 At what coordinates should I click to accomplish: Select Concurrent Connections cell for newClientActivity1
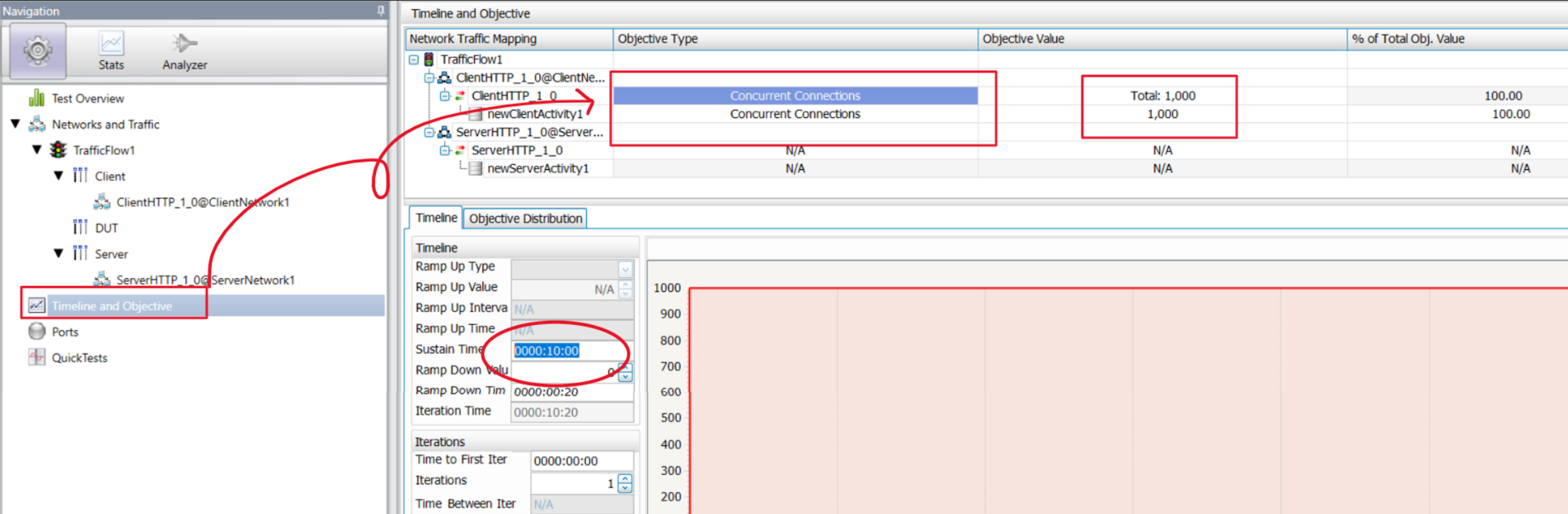pyautogui.click(x=795, y=114)
